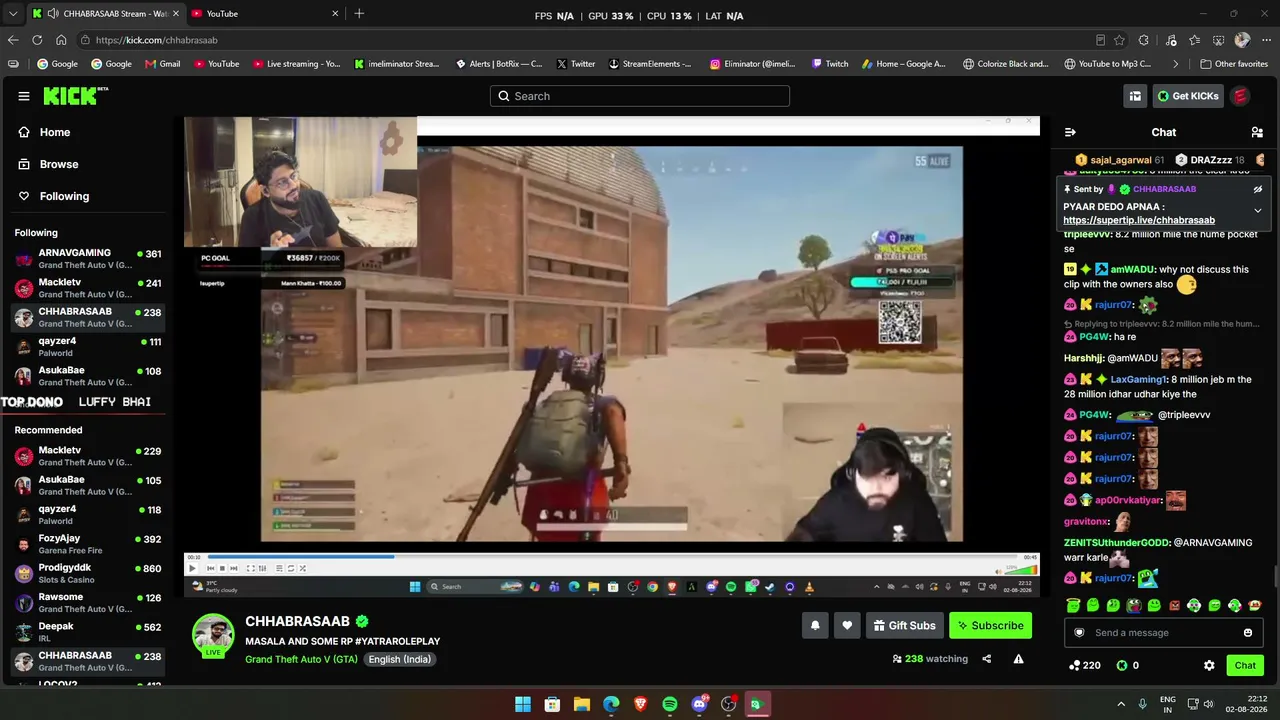Subscribe to CHHABRASAAB
This screenshot has width=1280, height=720.
pyautogui.click(x=990, y=626)
